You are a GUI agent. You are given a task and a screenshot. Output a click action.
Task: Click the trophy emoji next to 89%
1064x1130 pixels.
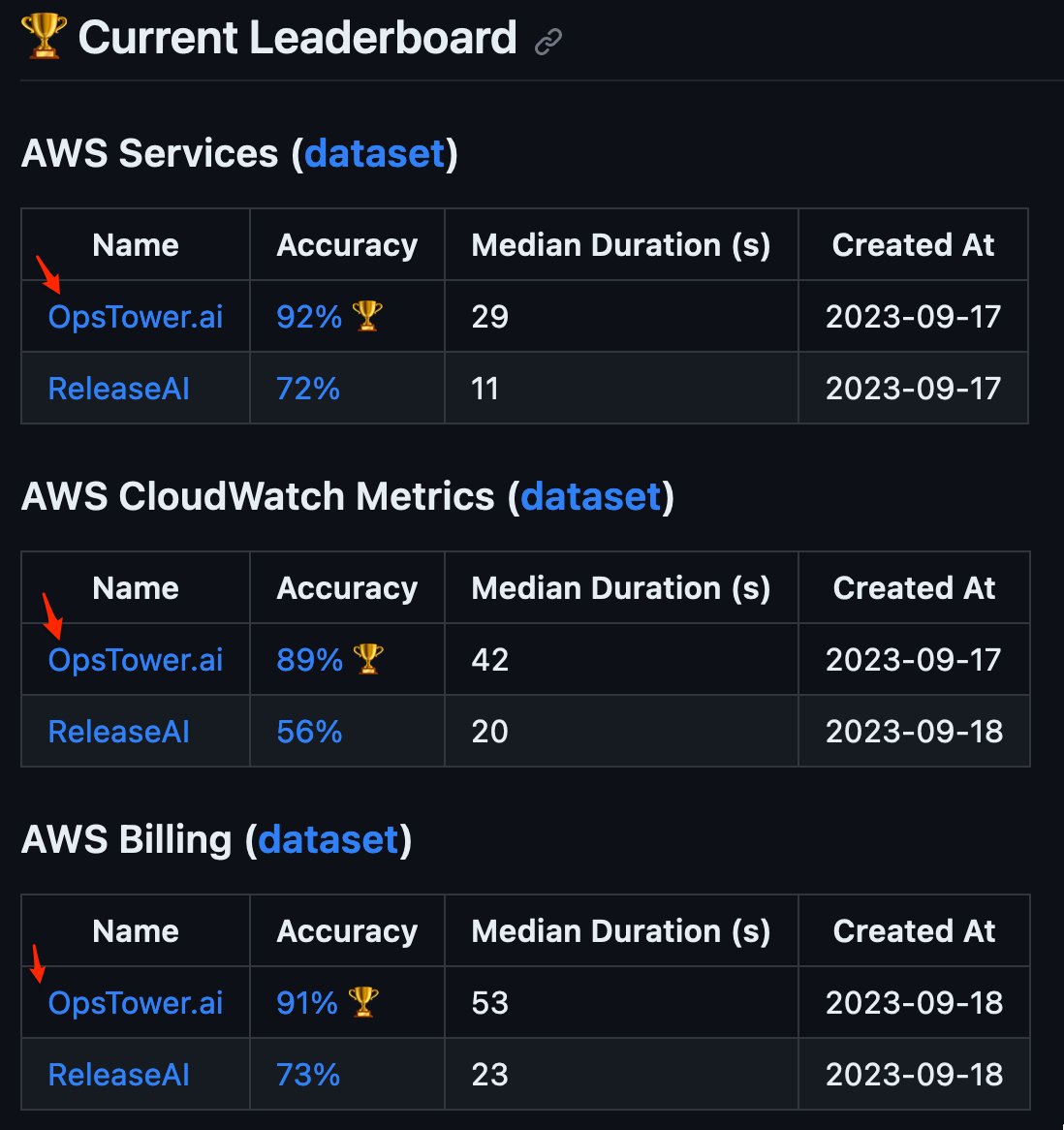[x=368, y=659]
